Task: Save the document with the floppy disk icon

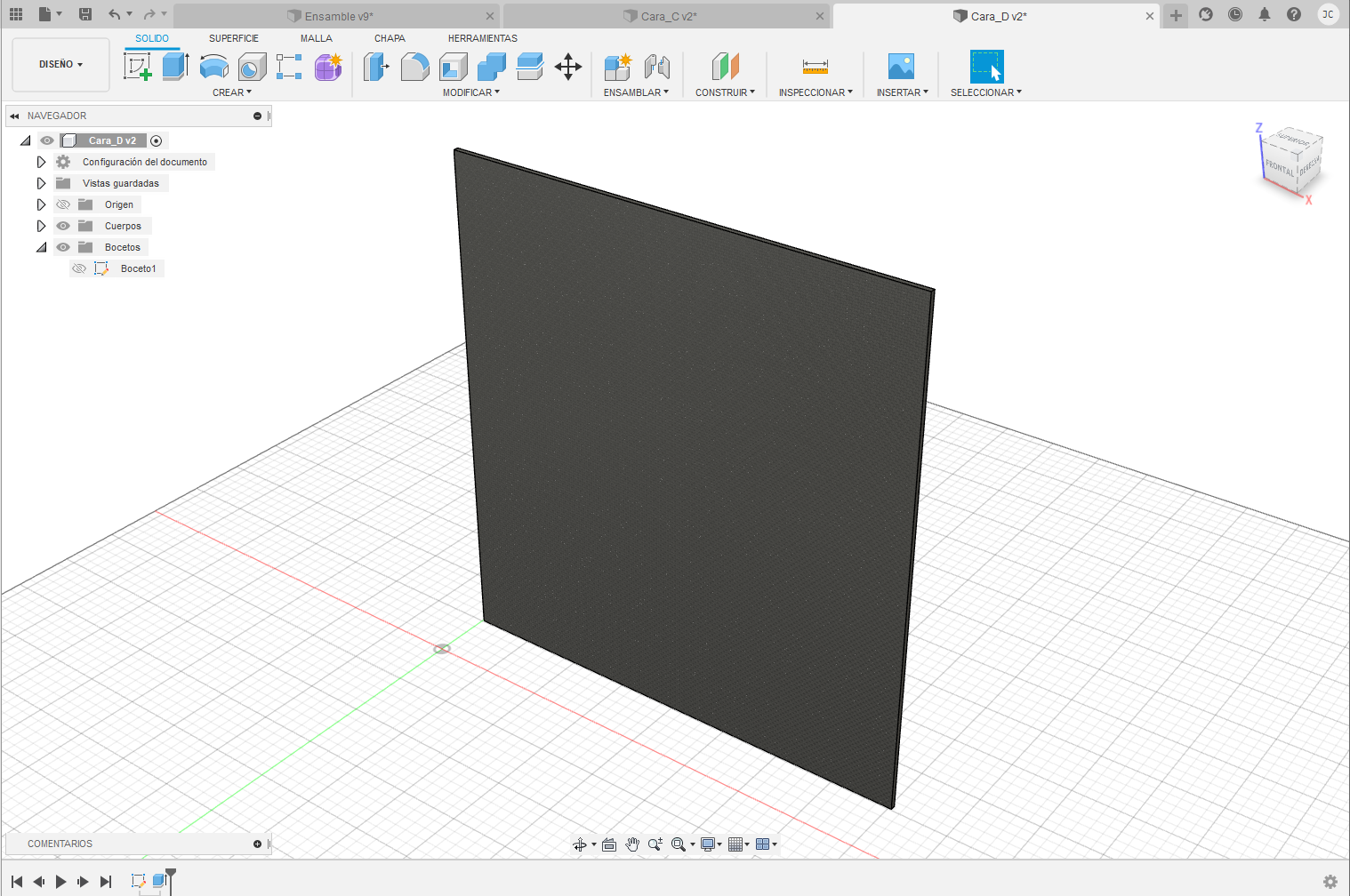Action: tap(85, 14)
